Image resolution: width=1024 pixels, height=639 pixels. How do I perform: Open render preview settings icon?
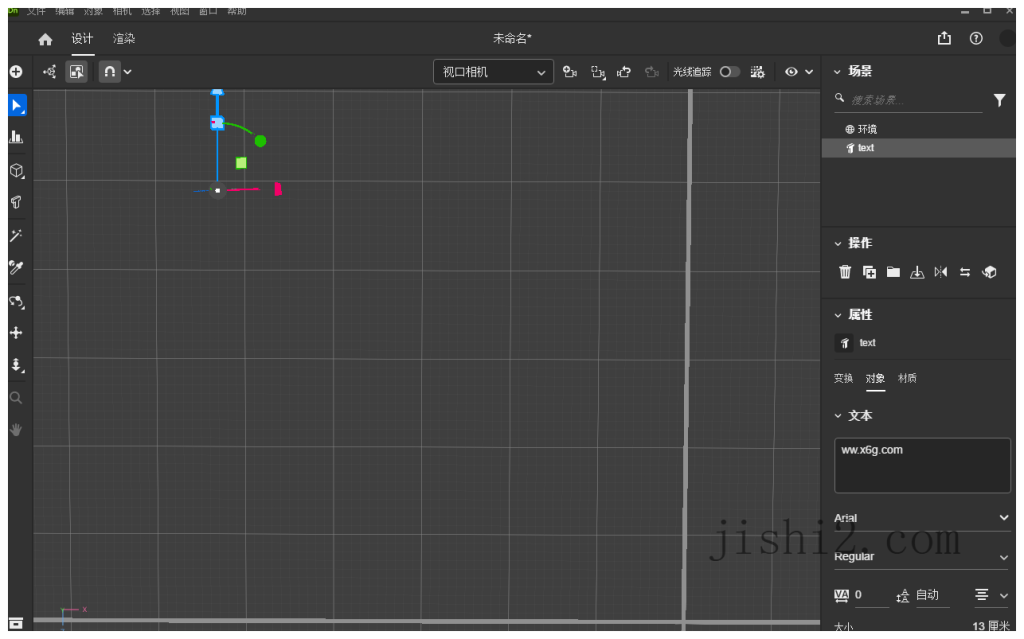[758, 72]
